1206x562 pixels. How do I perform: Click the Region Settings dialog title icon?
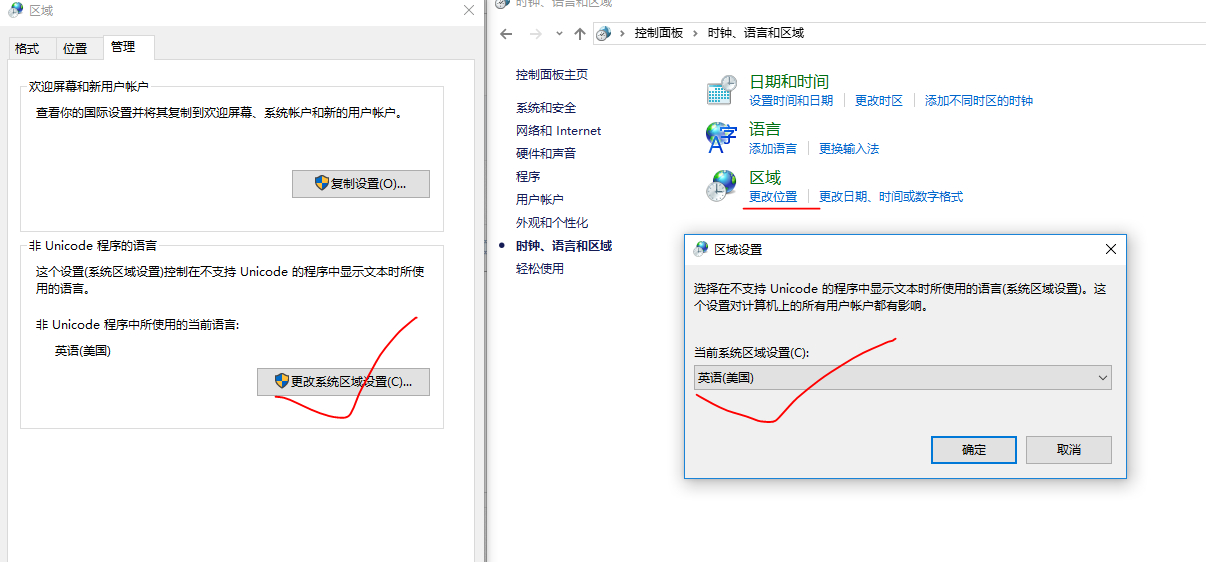[x=702, y=249]
